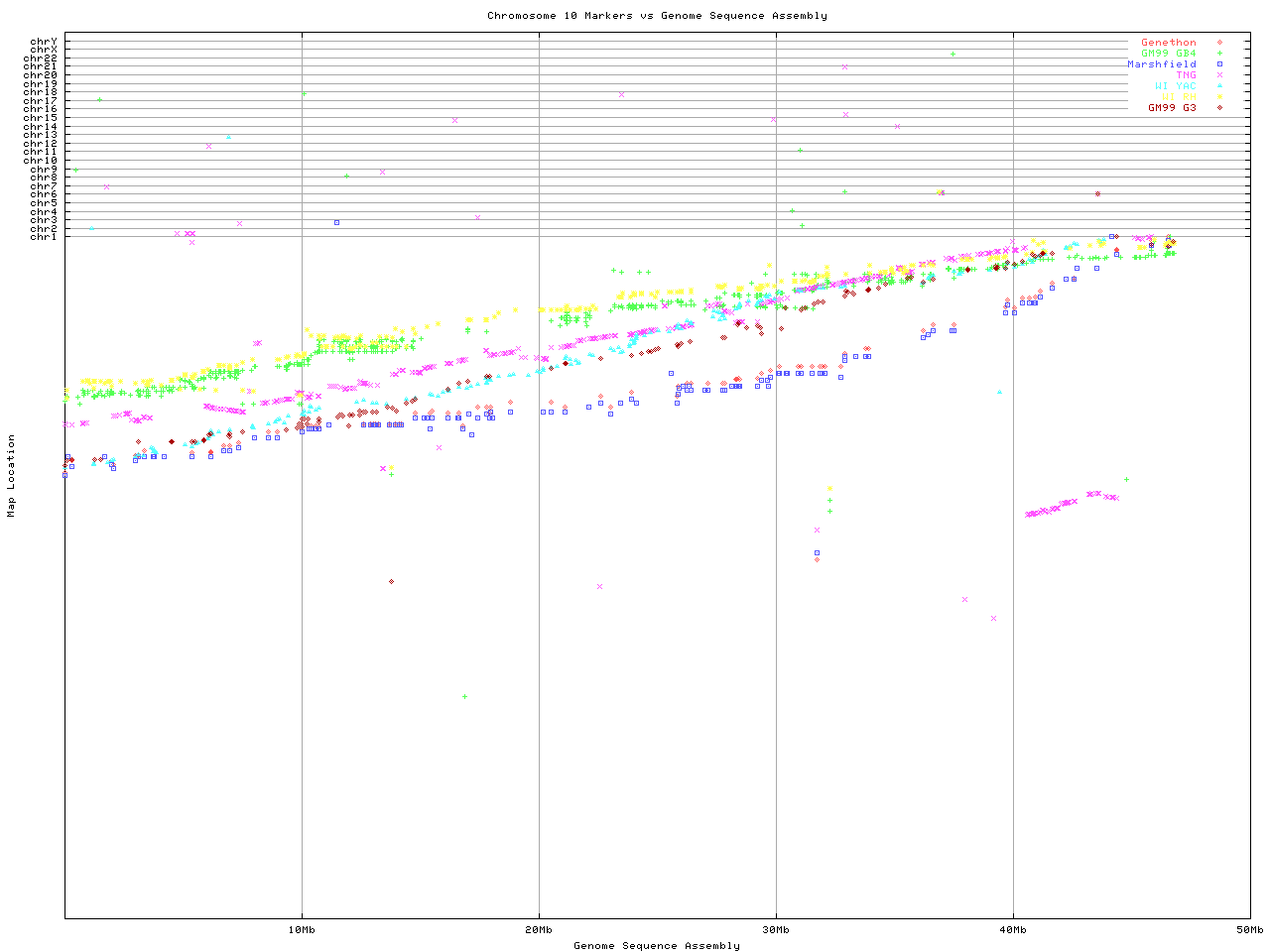Viewport: 1270px width, 952px height.
Task: Click the chr1 label on y-axis
Action: (44, 237)
